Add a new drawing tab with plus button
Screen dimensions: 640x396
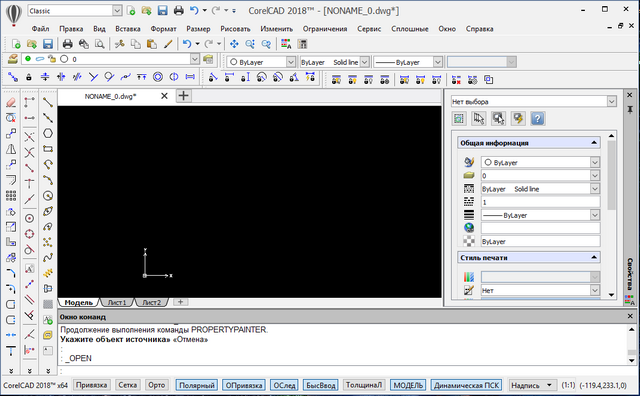(184, 96)
